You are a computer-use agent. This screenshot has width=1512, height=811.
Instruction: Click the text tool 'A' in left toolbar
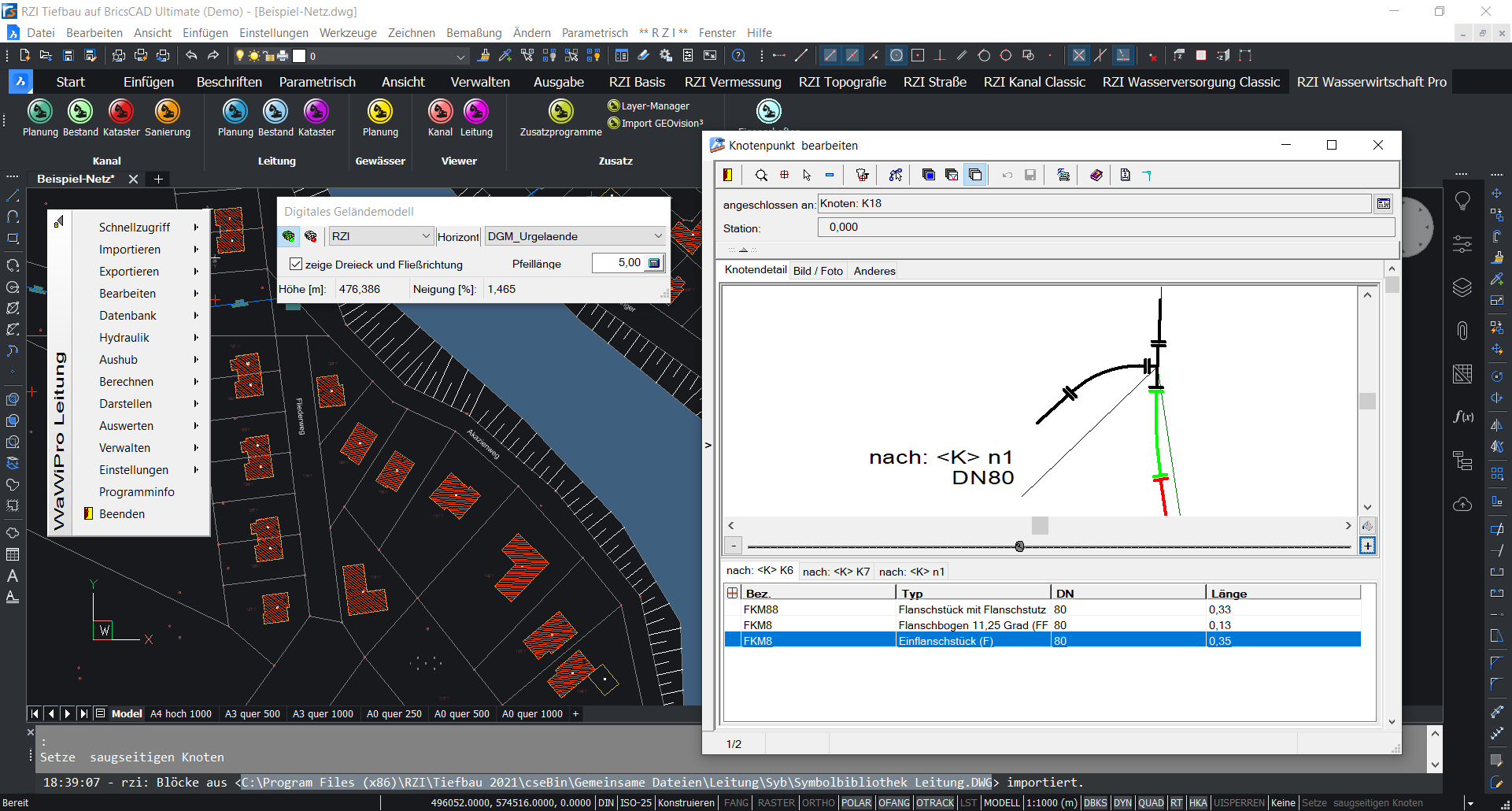coord(13,576)
